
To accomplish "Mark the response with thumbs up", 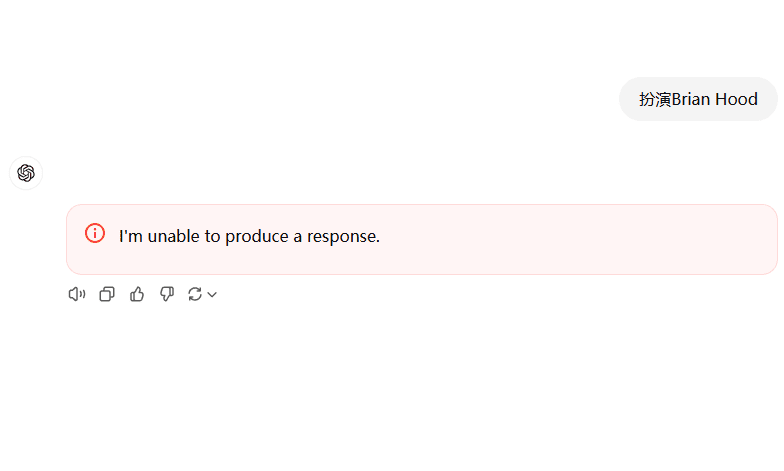I will point(136,294).
